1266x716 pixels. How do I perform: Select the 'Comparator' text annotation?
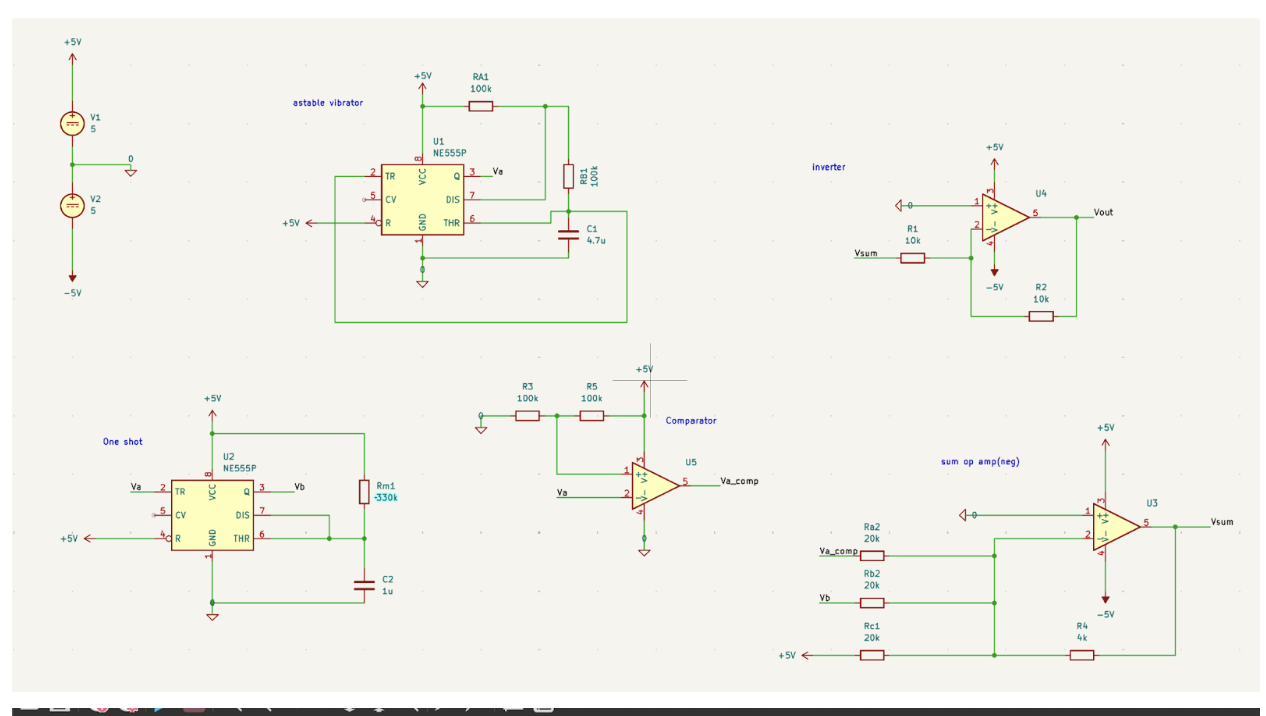point(689,420)
